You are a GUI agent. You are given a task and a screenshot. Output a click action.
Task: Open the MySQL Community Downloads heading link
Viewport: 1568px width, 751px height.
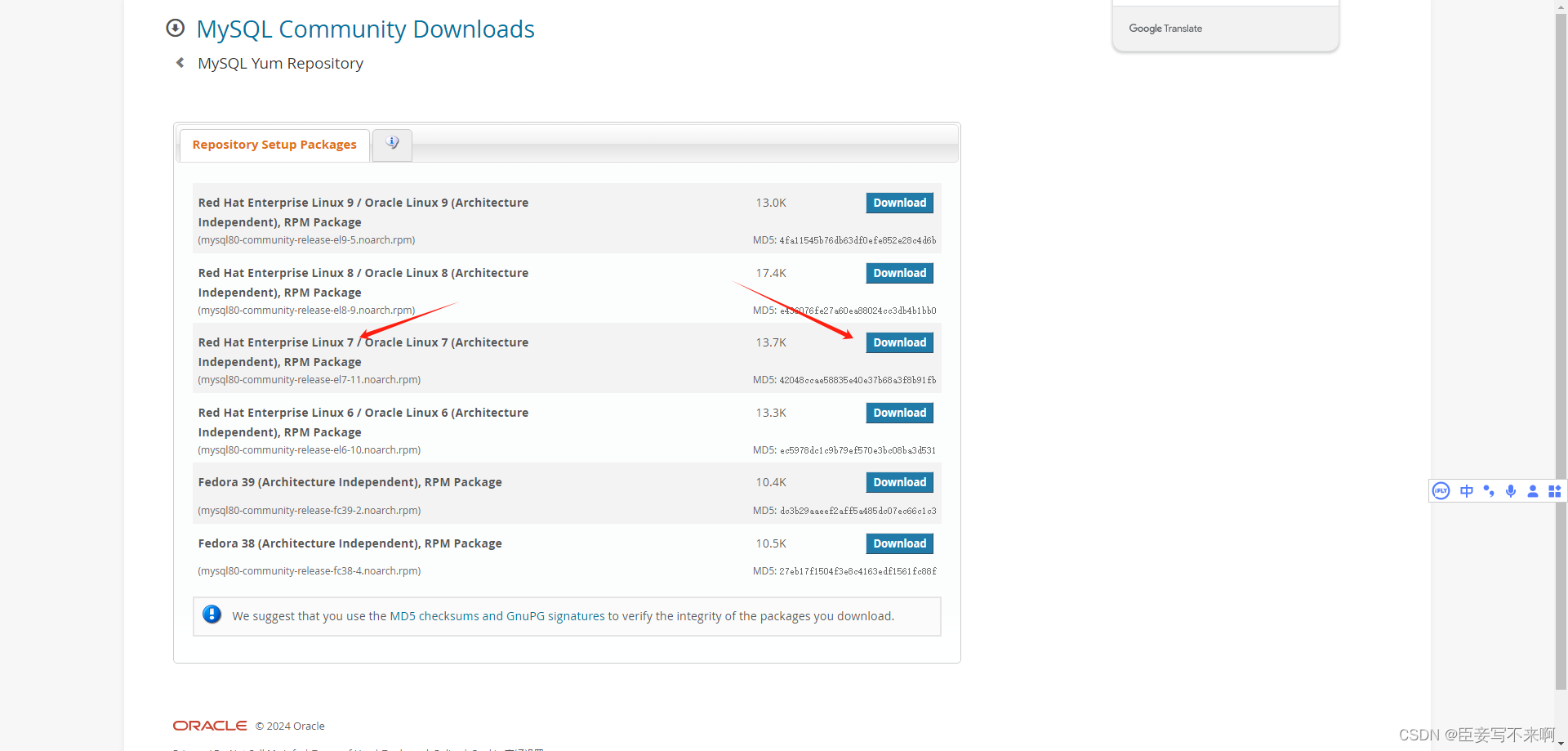coord(366,29)
